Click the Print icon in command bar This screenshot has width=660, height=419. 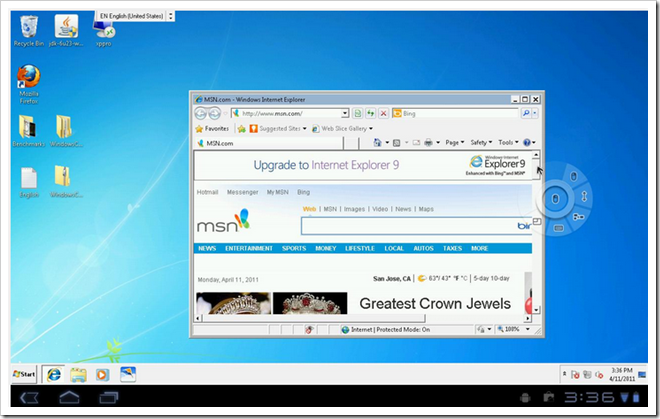pos(428,143)
